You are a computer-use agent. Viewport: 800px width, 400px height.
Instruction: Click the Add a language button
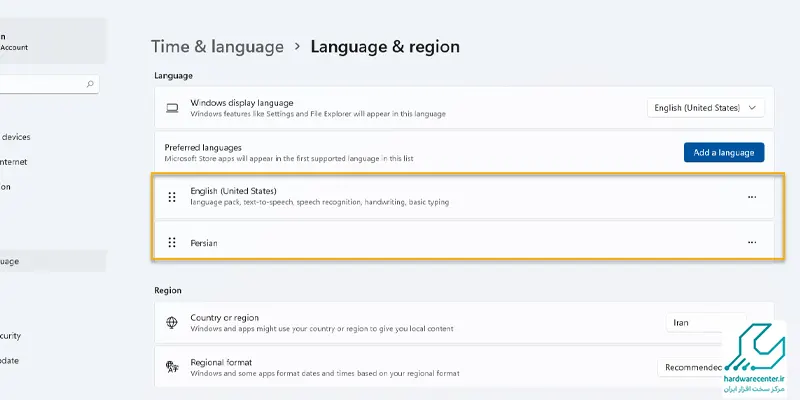pos(724,153)
